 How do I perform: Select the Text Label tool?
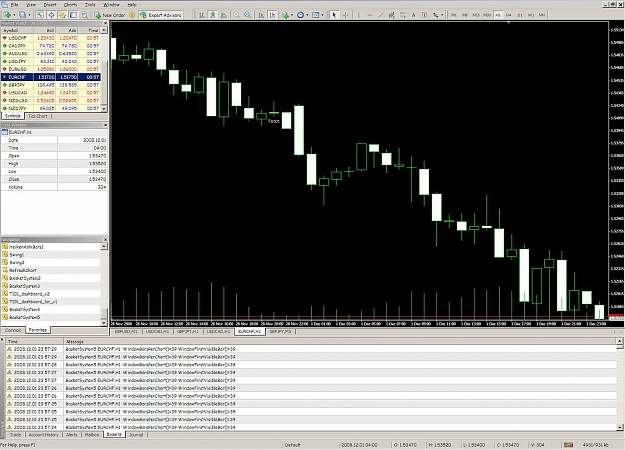(x=424, y=15)
